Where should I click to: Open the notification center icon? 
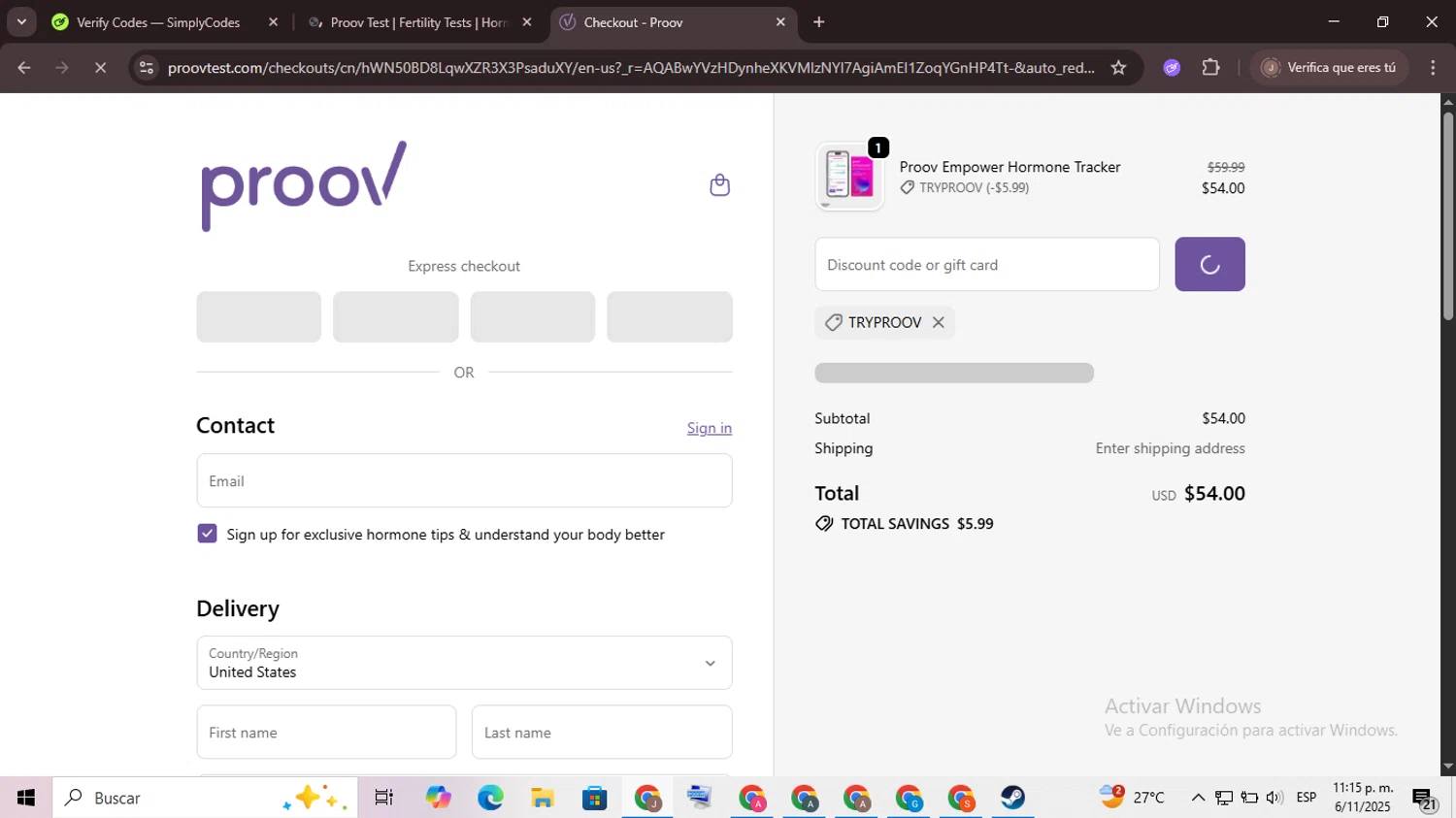click(x=1424, y=799)
